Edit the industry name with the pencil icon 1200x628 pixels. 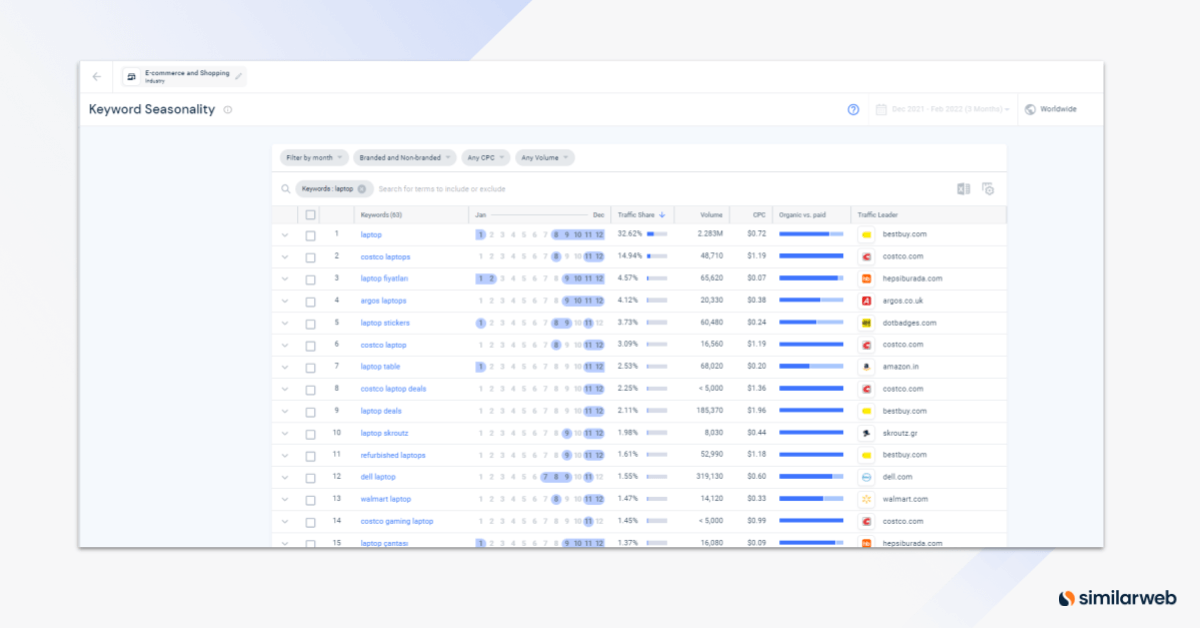point(237,75)
